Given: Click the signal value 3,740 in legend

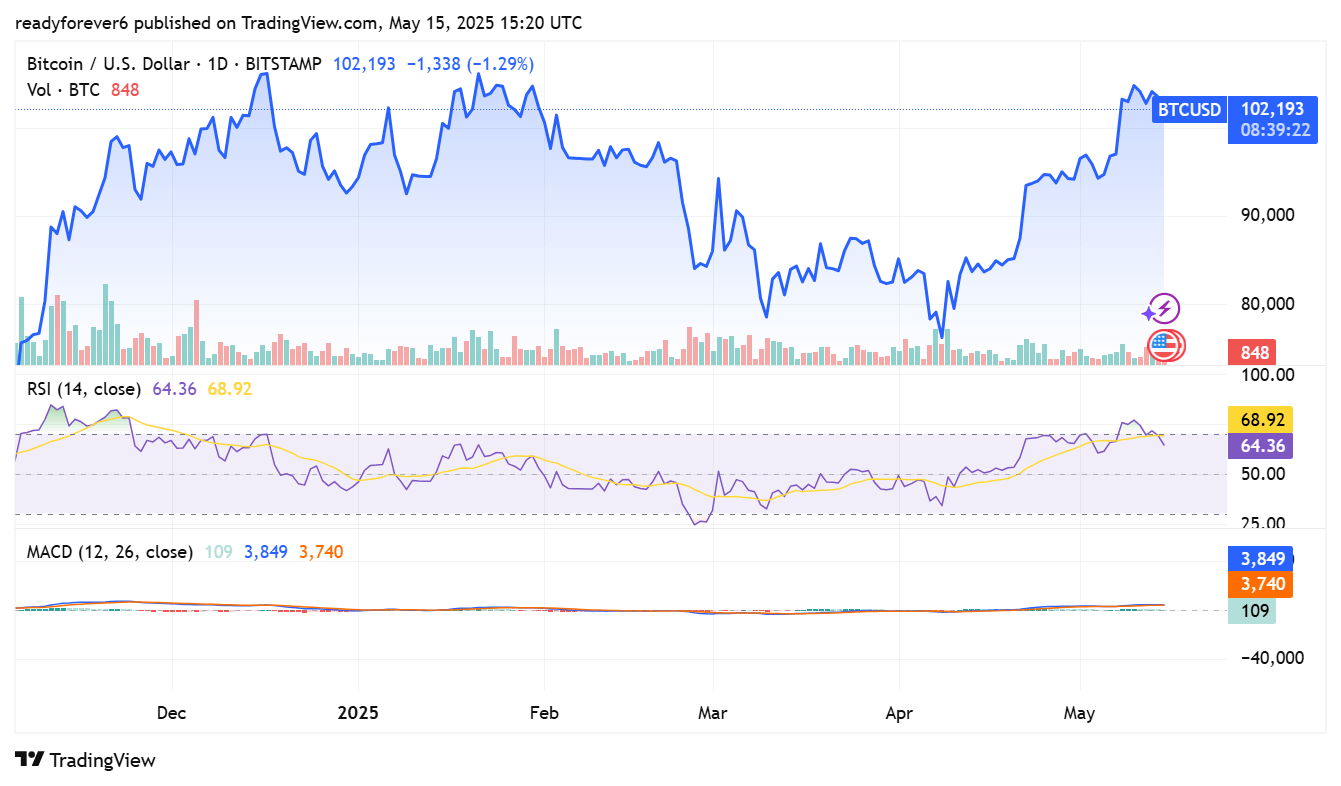Looking at the screenshot, I should tap(320, 551).
